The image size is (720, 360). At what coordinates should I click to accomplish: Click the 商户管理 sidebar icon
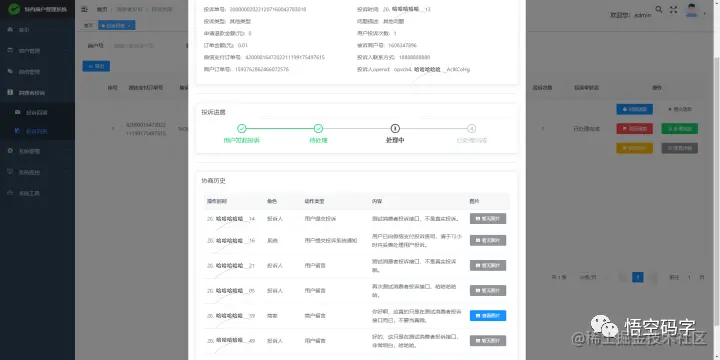tap(10, 51)
